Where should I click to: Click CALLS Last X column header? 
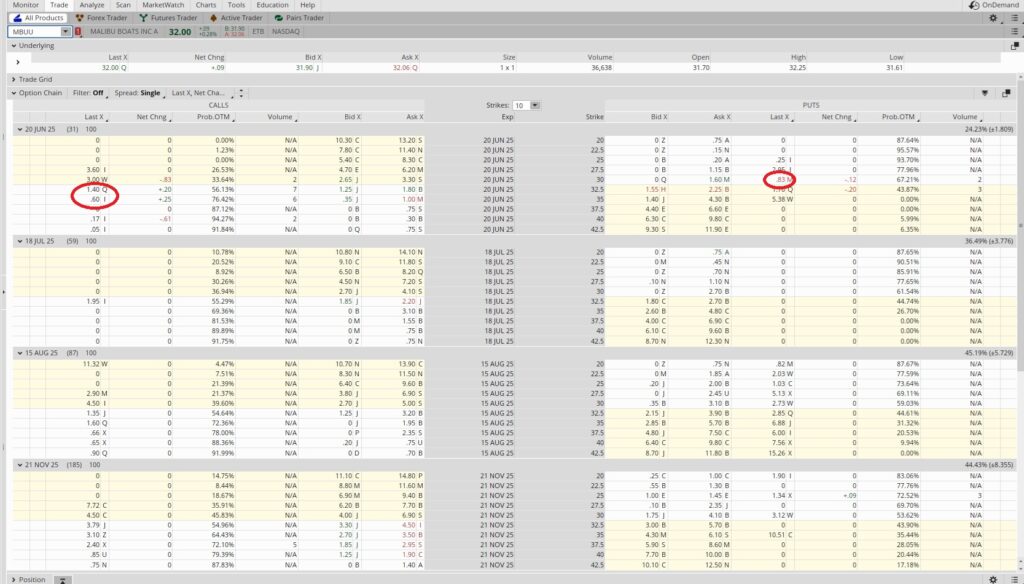point(93,117)
